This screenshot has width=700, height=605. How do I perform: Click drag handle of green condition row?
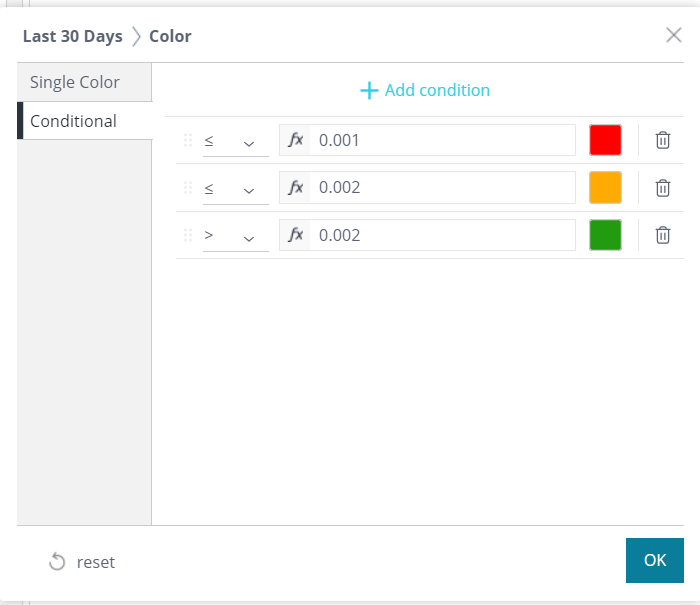[x=187, y=235]
